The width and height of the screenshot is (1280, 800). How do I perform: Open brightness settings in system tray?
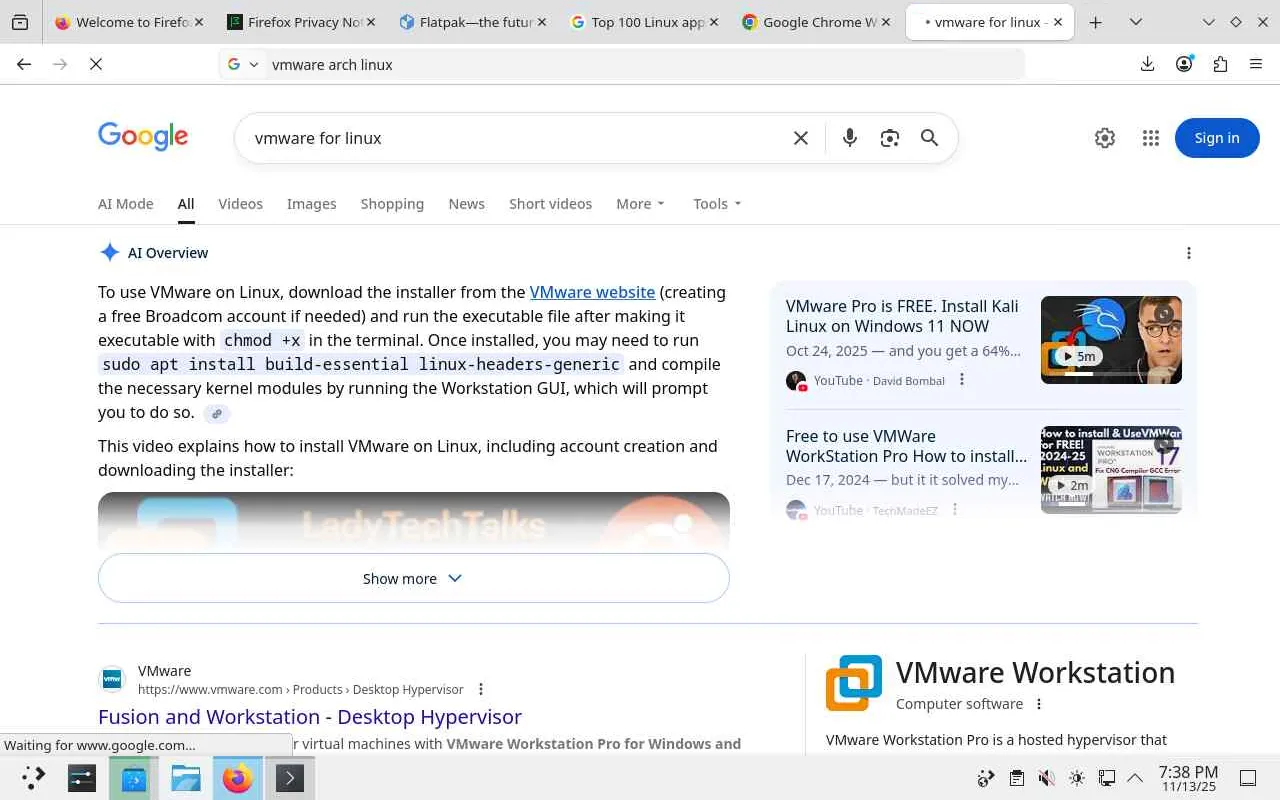(x=1076, y=778)
